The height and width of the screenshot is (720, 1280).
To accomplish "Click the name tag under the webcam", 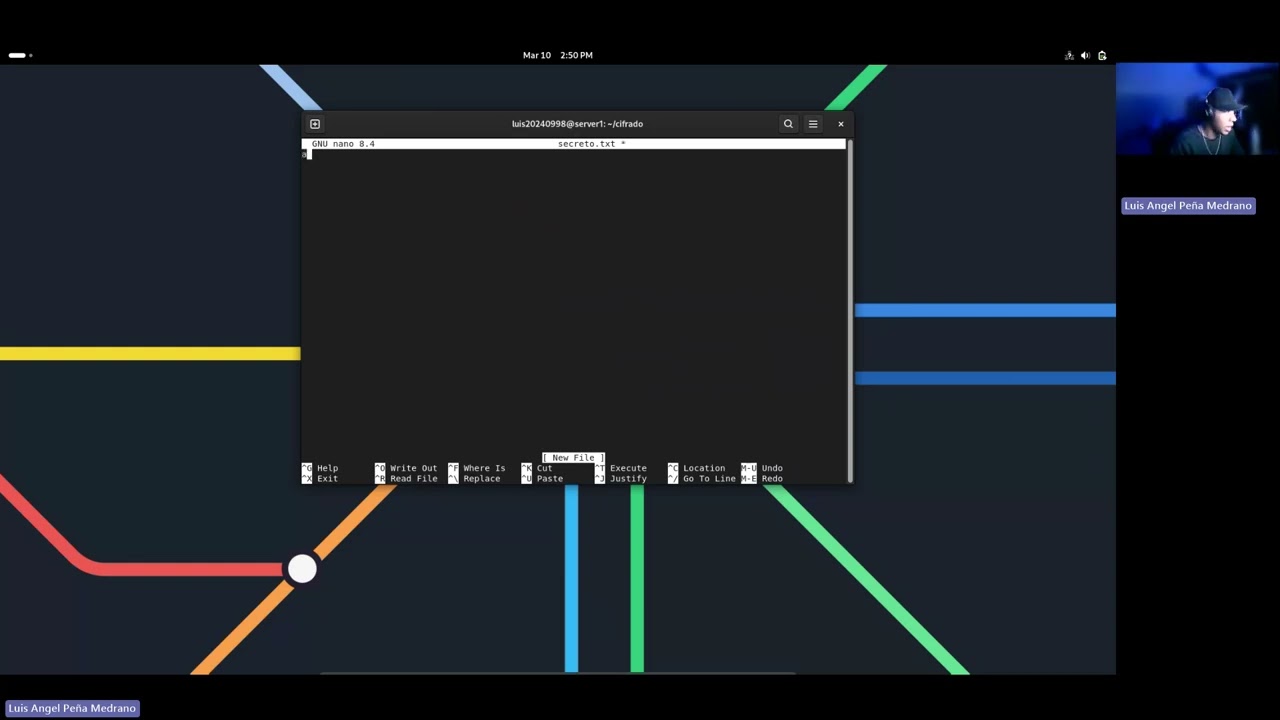I will pyautogui.click(x=1188, y=206).
